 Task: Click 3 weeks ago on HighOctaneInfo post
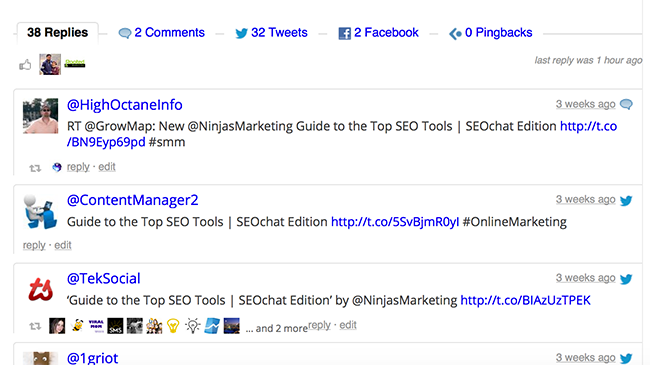[x=585, y=104]
